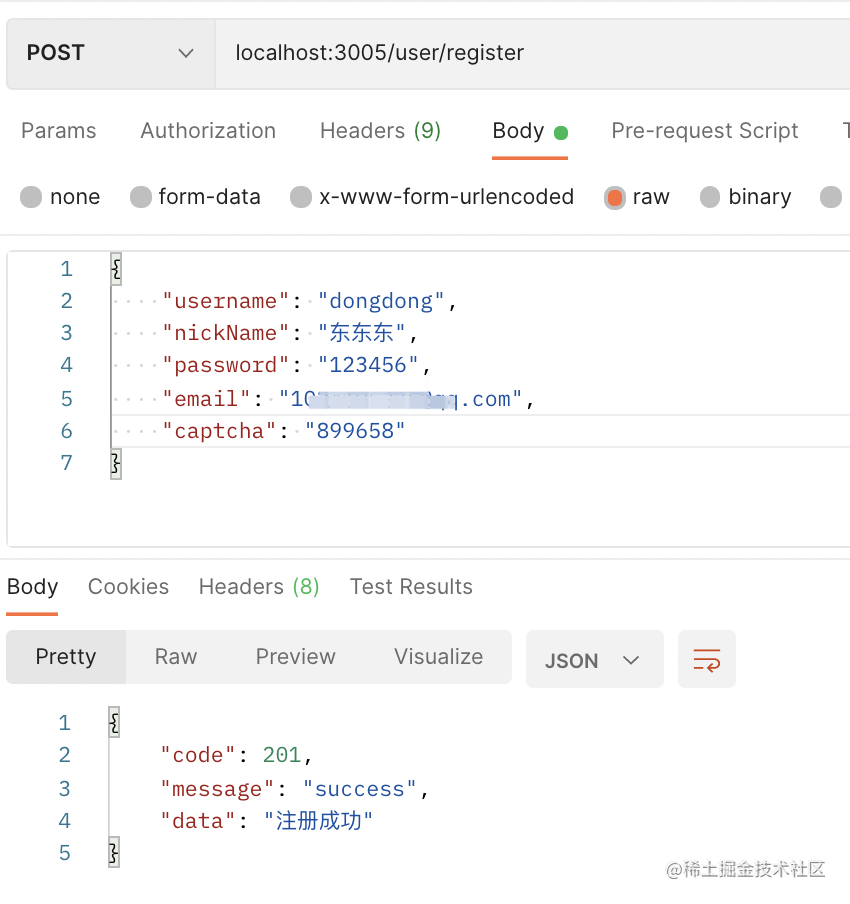This screenshot has height=904, width=850.
Task: Open the Authorization tab
Action: tap(208, 131)
